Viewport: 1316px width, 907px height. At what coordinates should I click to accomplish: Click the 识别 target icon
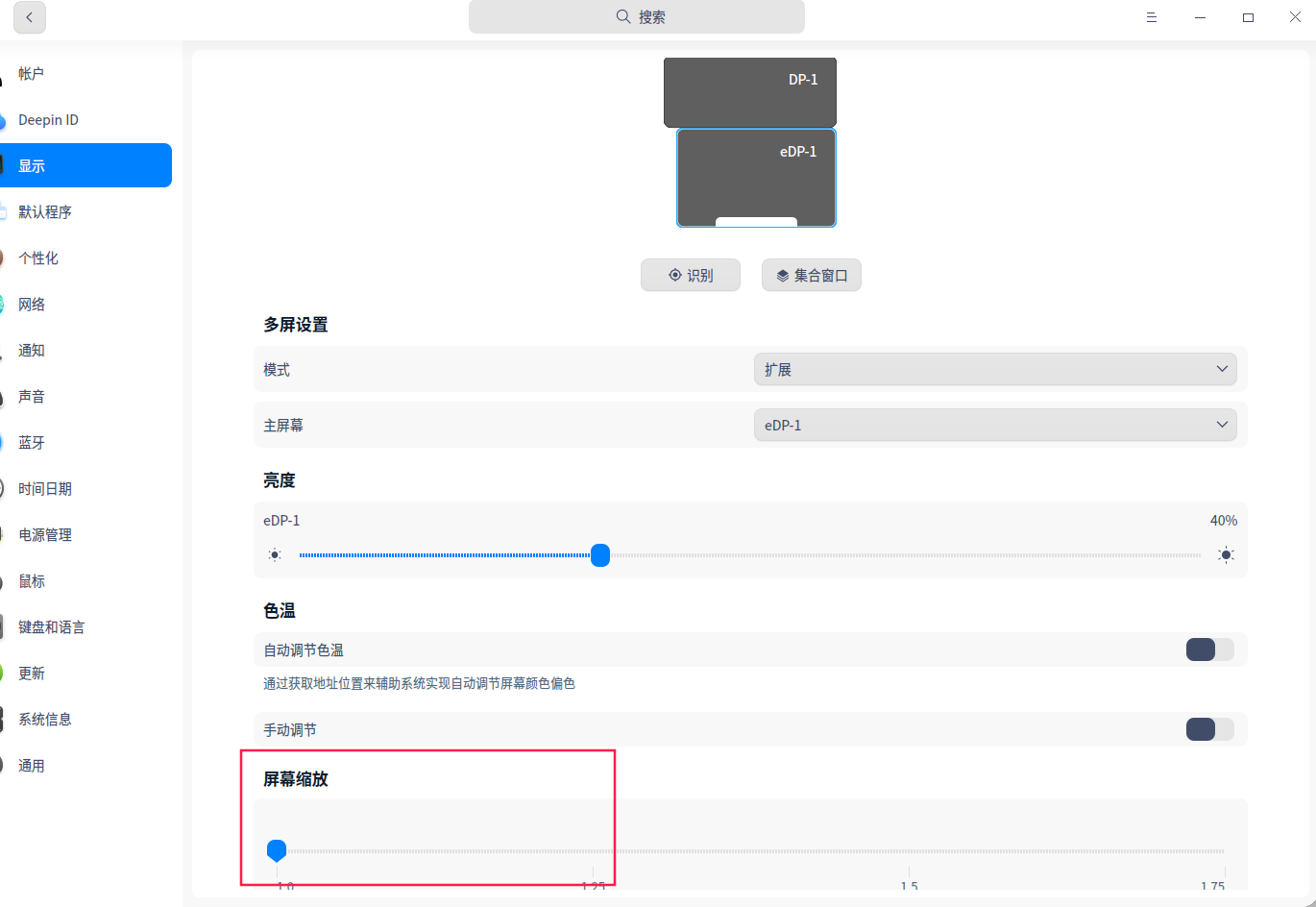coord(675,276)
